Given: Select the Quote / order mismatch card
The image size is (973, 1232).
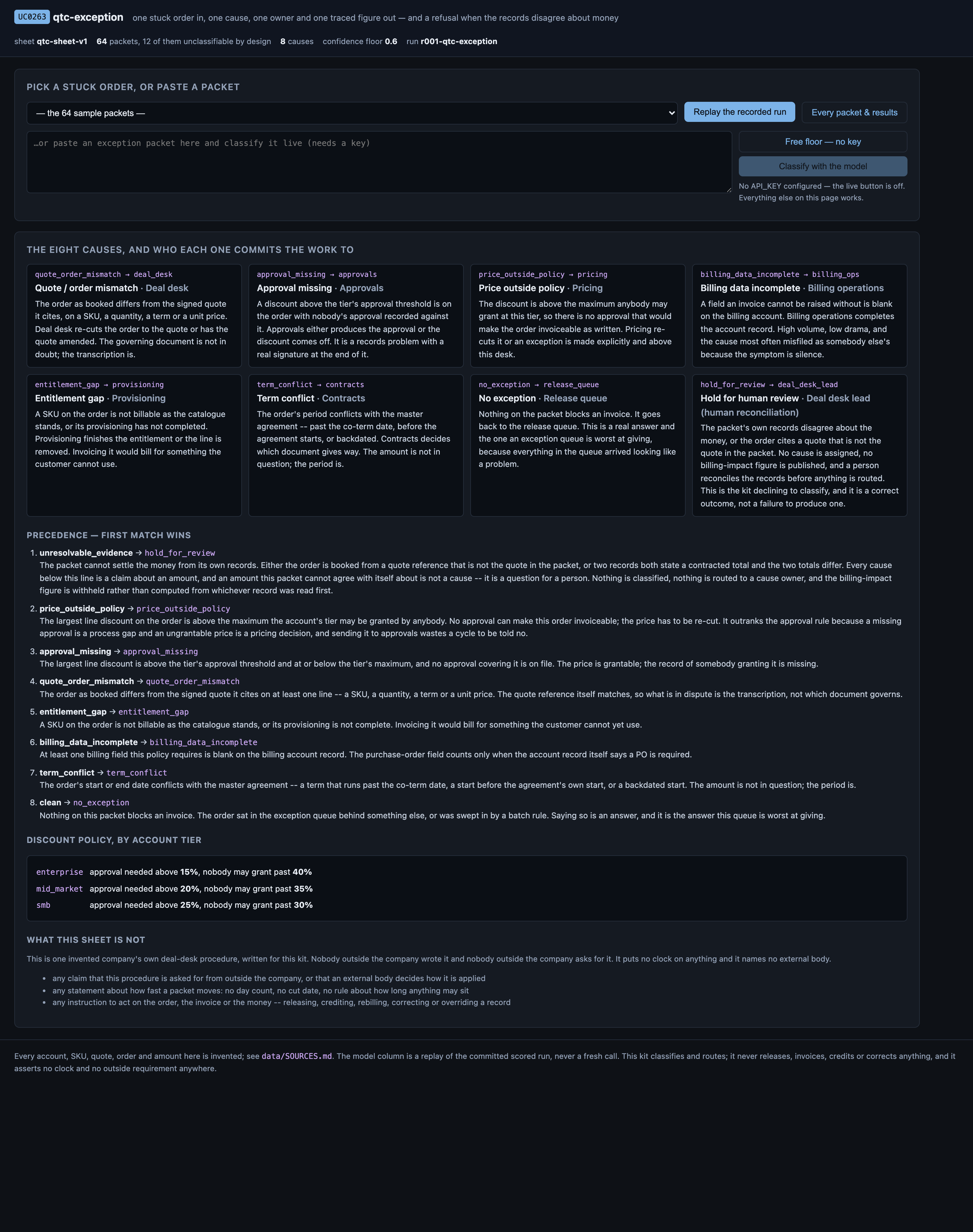Looking at the screenshot, I should [134, 315].
